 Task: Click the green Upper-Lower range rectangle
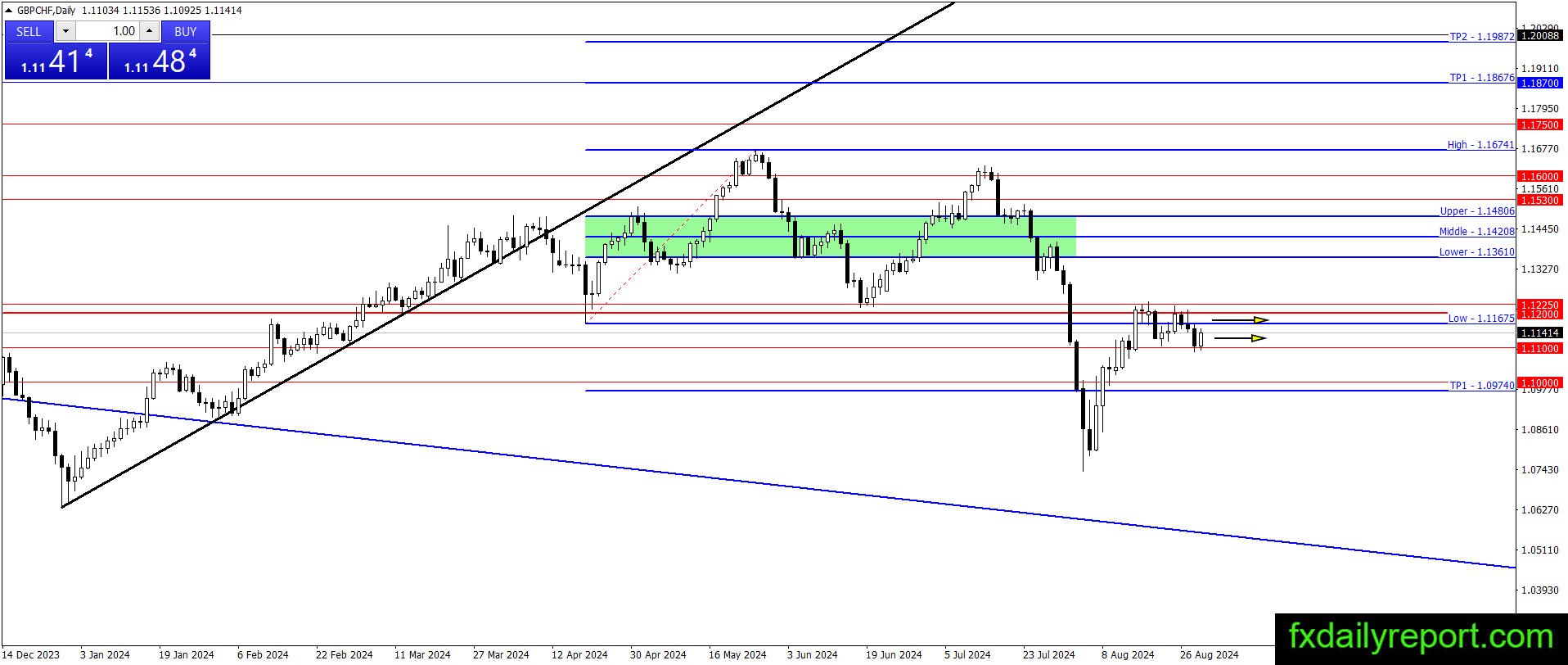tap(831, 237)
